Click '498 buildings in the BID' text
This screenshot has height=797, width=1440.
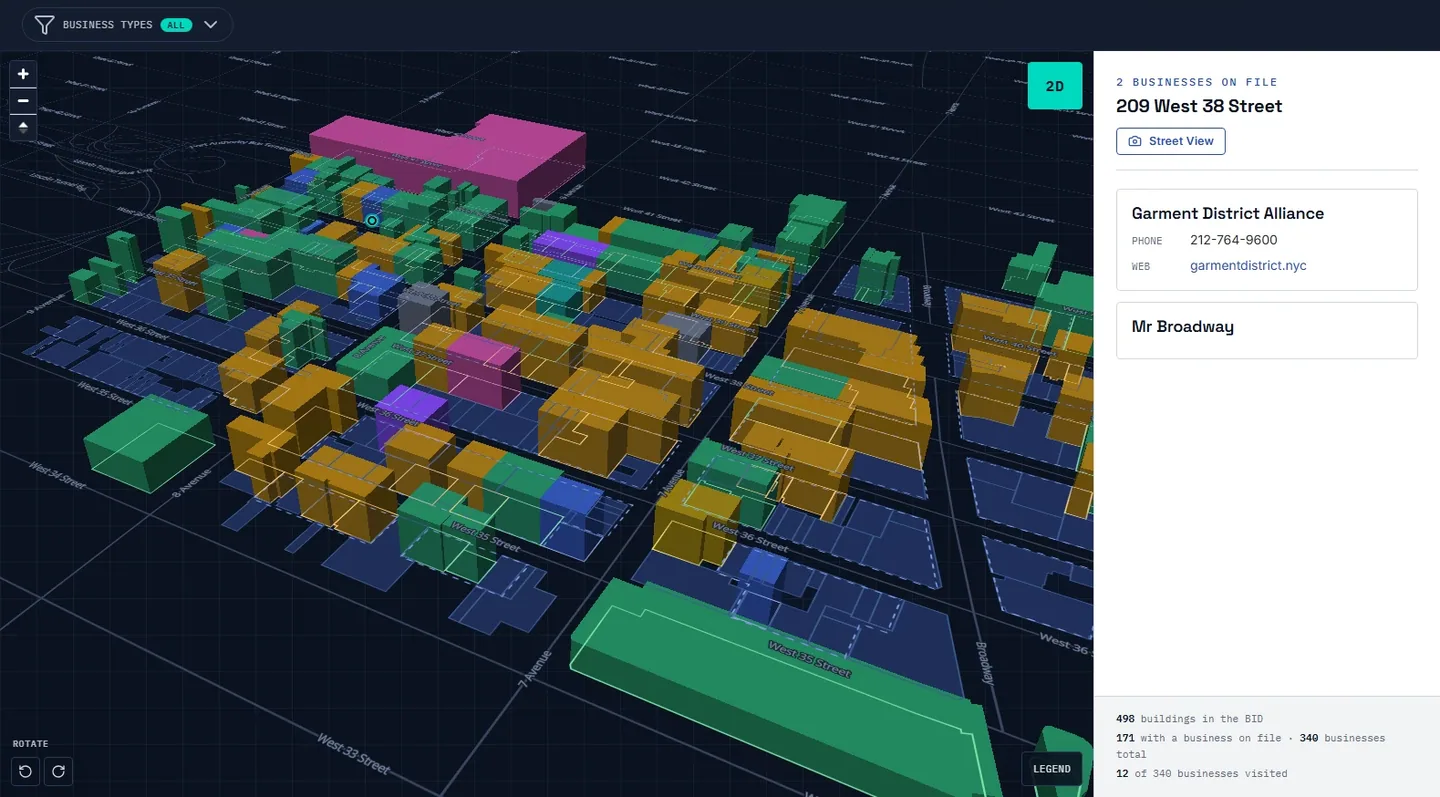1189,719
